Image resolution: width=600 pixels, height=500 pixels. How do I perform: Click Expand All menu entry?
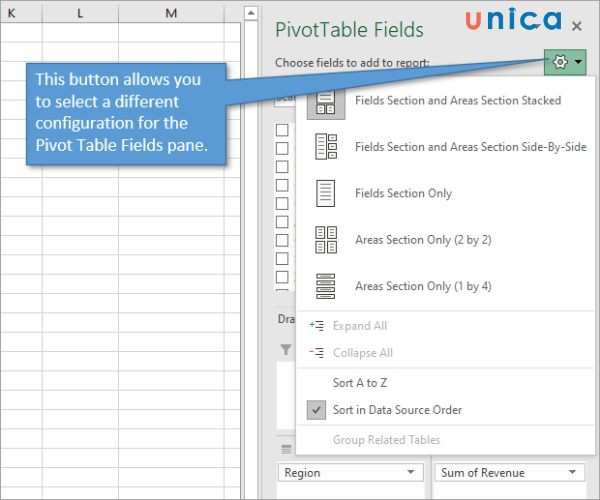[x=360, y=326]
